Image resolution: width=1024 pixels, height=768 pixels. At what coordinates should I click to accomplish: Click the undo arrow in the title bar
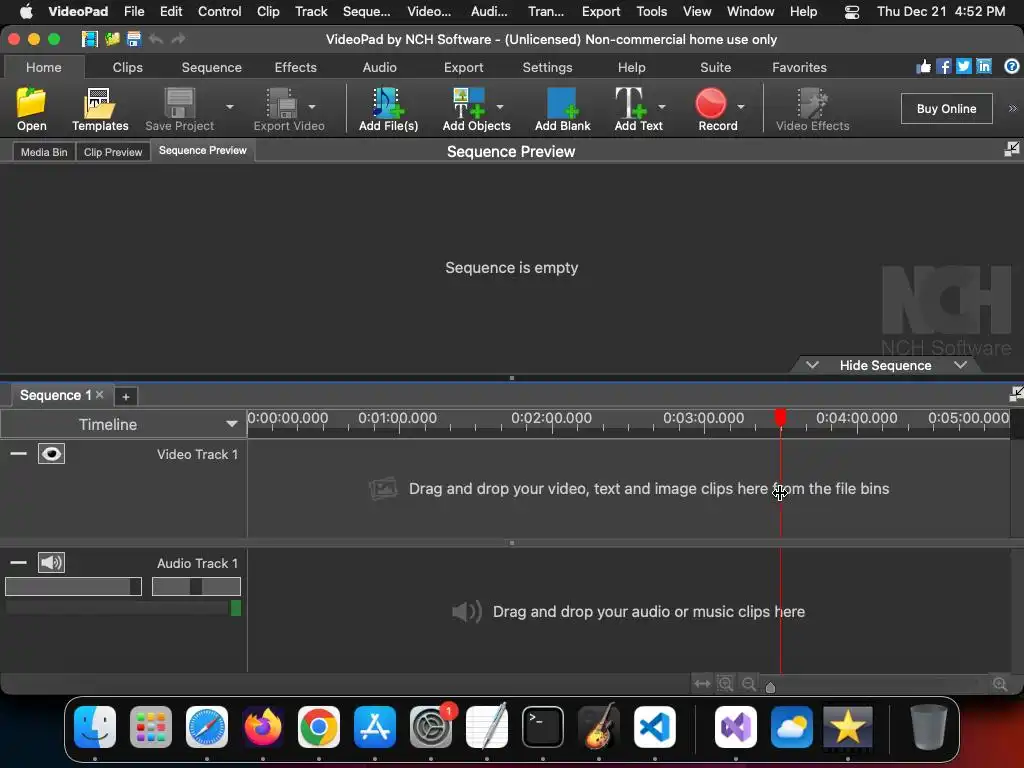click(156, 39)
